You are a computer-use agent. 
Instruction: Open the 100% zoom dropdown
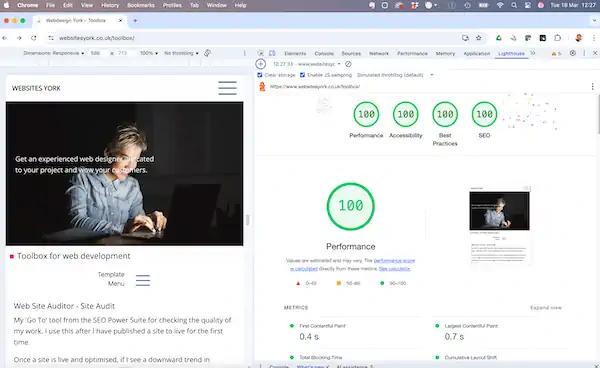pos(149,53)
